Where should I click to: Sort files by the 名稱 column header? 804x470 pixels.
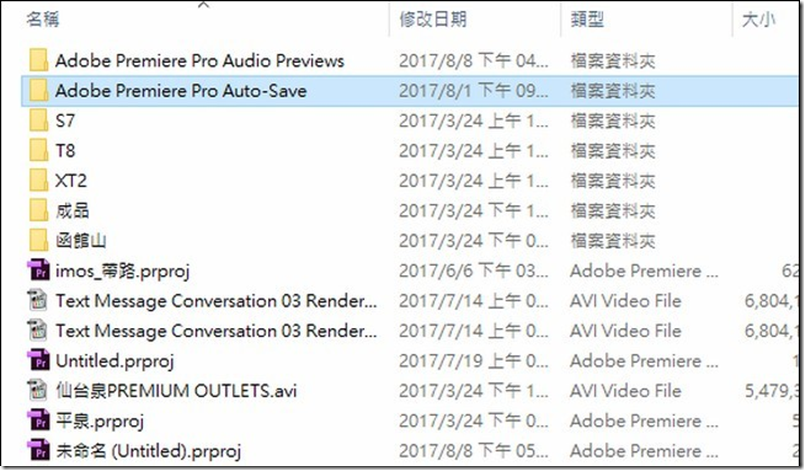click(43, 19)
